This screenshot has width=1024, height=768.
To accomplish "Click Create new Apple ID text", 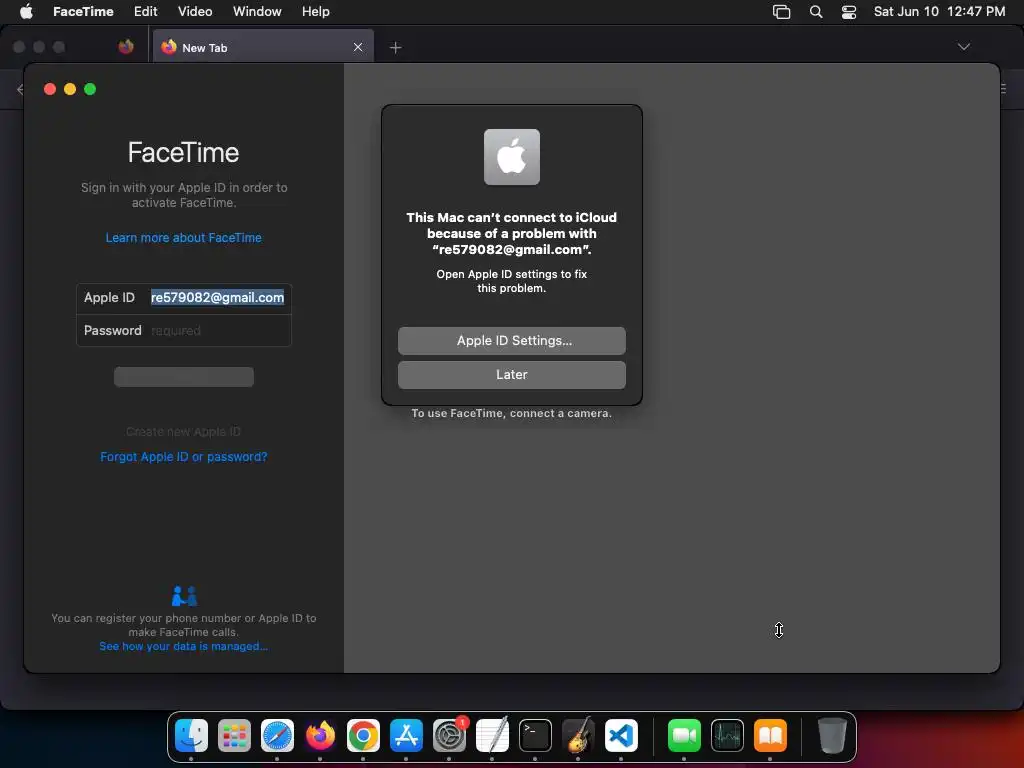I will coord(184,432).
